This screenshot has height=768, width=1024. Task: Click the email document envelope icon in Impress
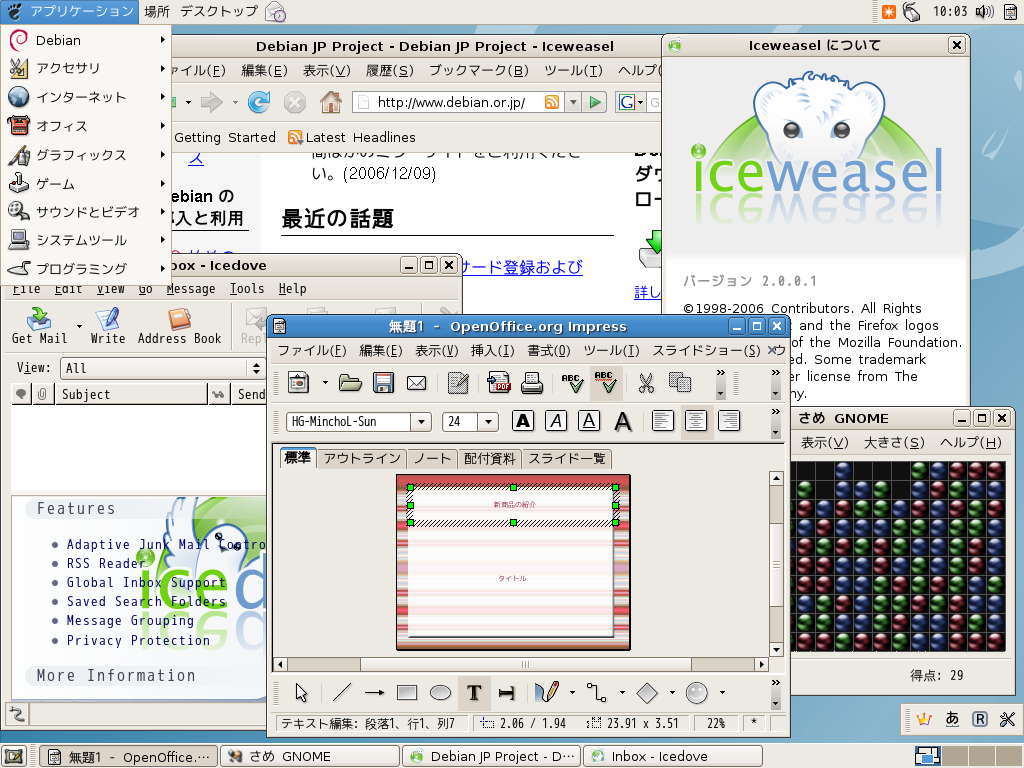[x=416, y=383]
